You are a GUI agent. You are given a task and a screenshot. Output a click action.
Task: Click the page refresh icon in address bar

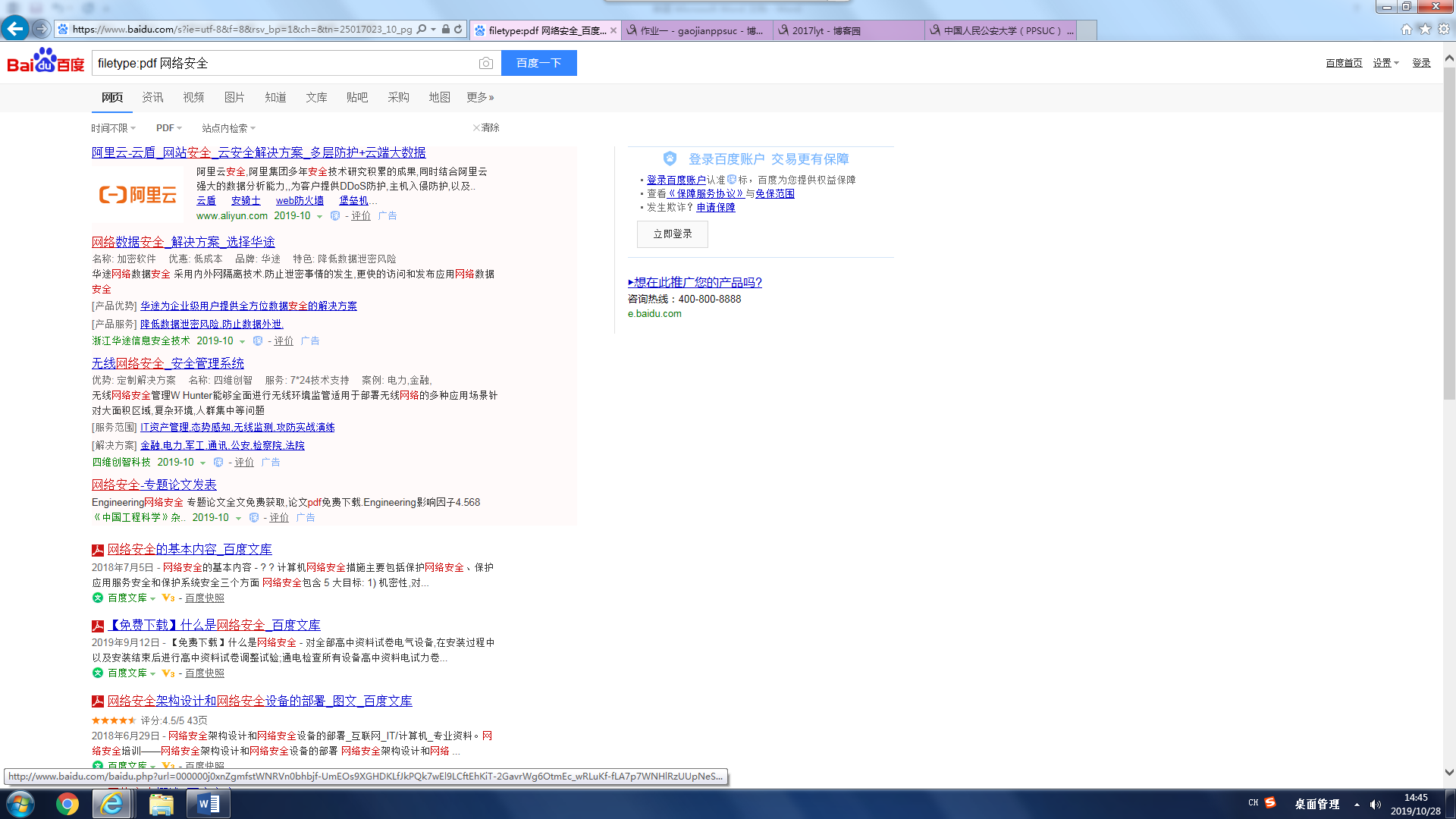pos(458,30)
